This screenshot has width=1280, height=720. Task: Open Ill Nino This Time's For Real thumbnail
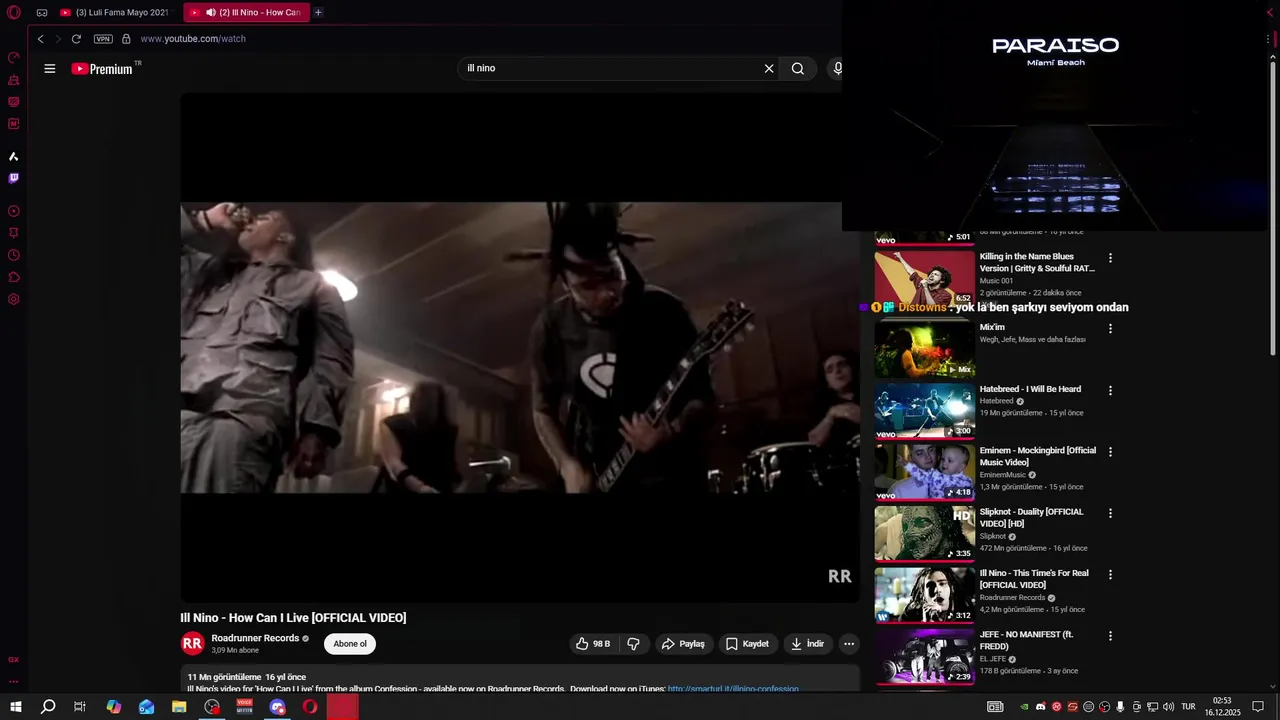pyautogui.click(x=925, y=595)
